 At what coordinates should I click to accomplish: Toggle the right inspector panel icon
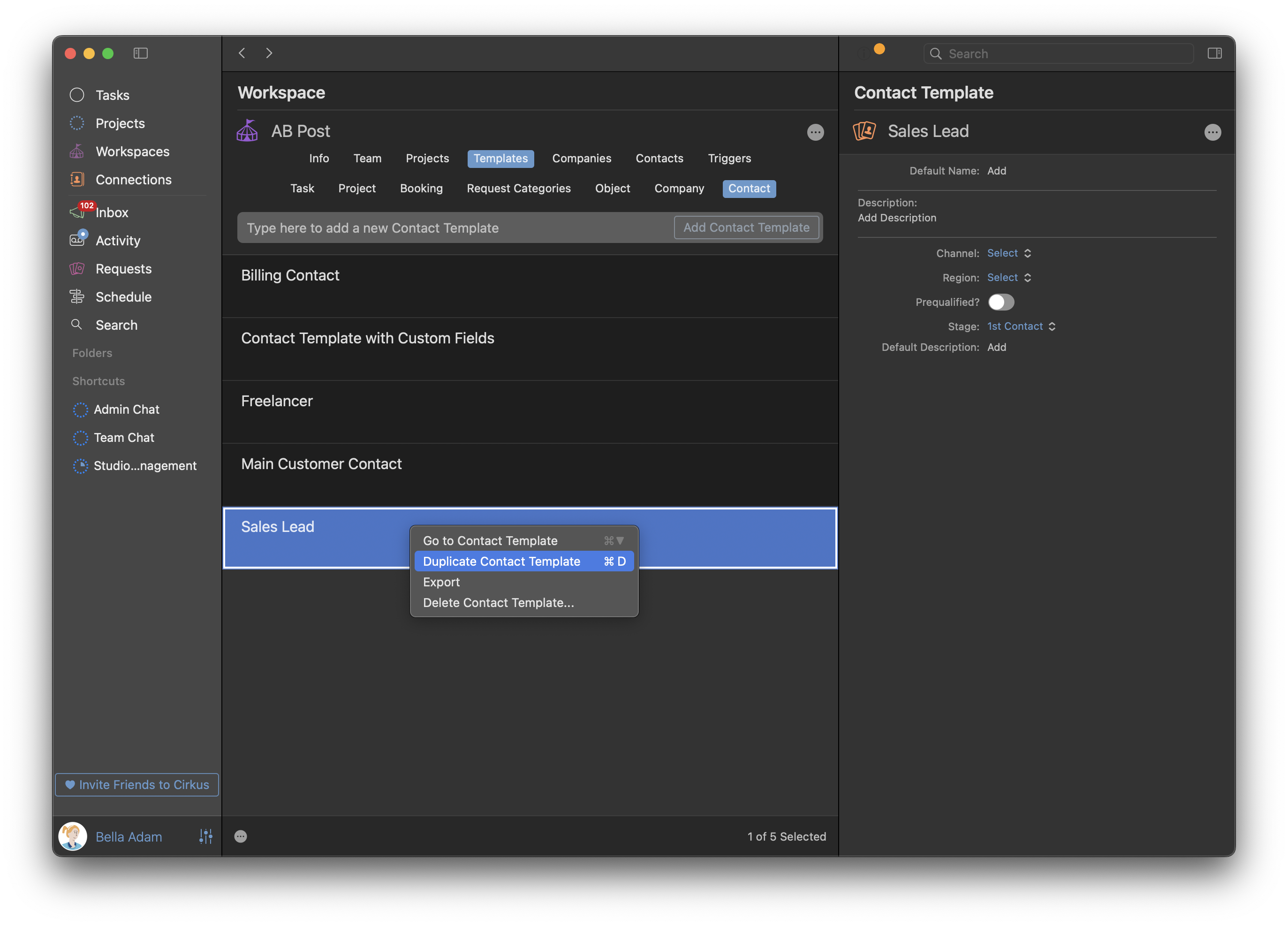coord(1214,53)
